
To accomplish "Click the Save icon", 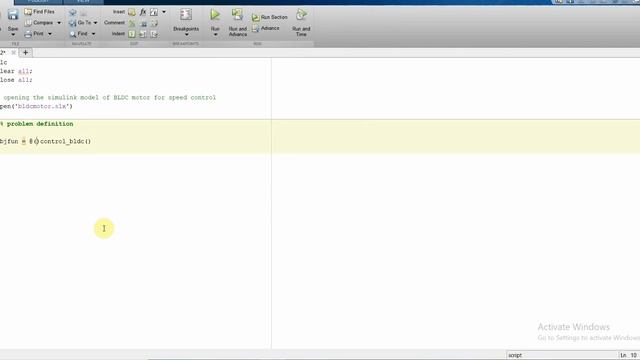I will pos(13,15).
